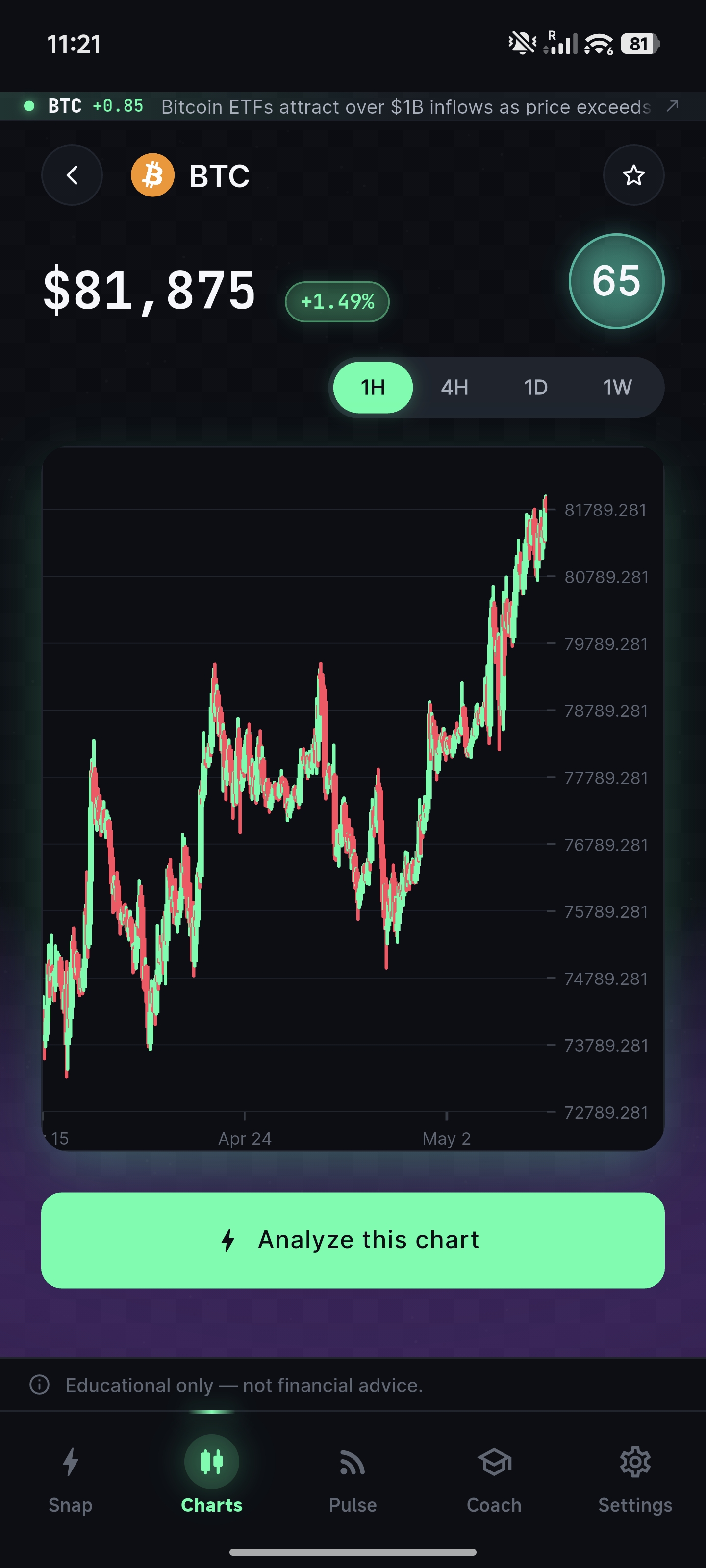Image resolution: width=706 pixels, height=1568 pixels.
Task: Select the 1H timeframe
Action: 373,387
